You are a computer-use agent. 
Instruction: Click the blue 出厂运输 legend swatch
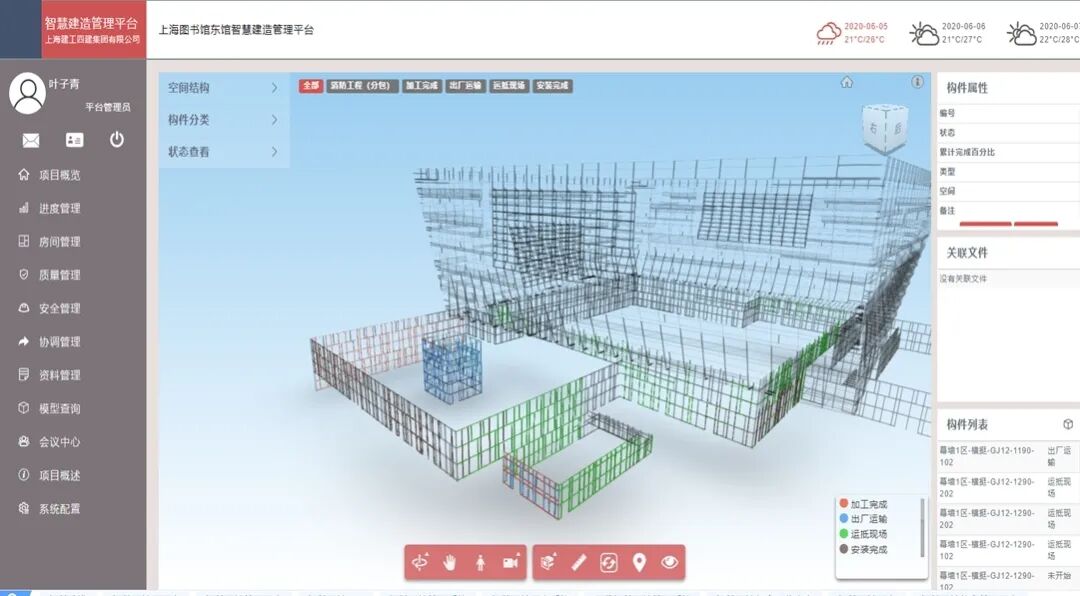coord(844,519)
